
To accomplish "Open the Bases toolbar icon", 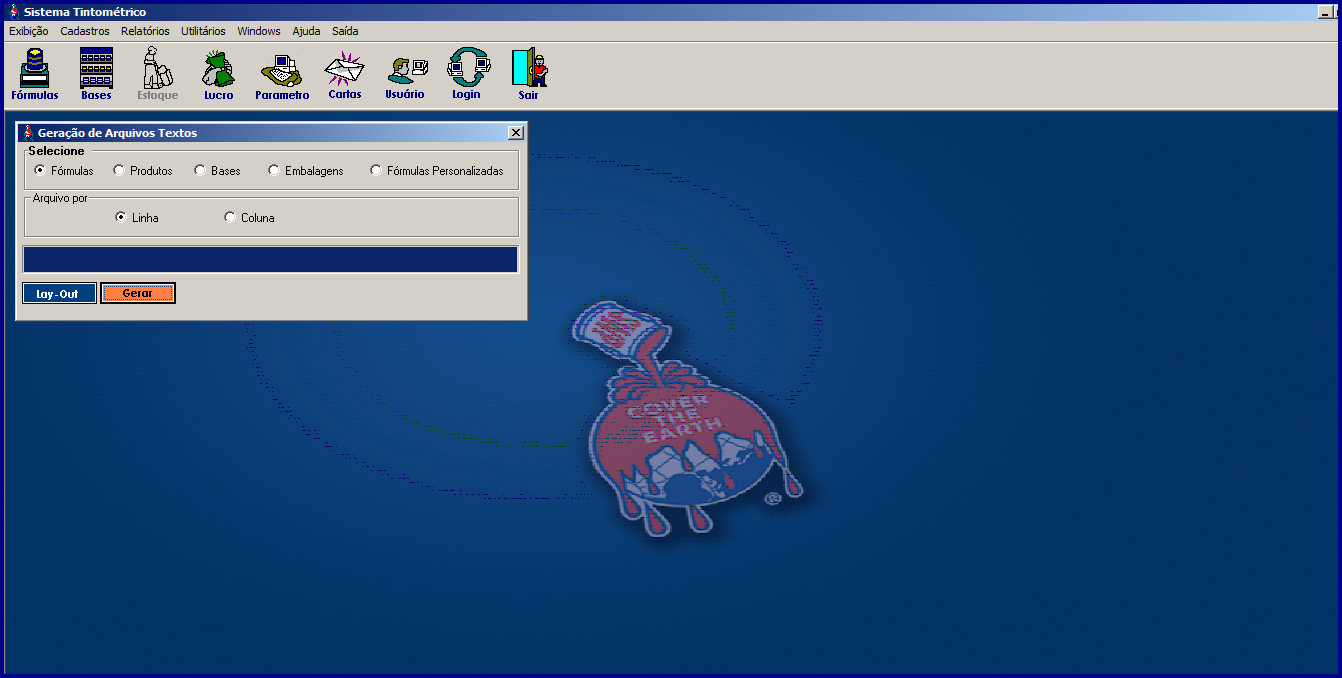I will pyautogui.click(x=96, y=74).
